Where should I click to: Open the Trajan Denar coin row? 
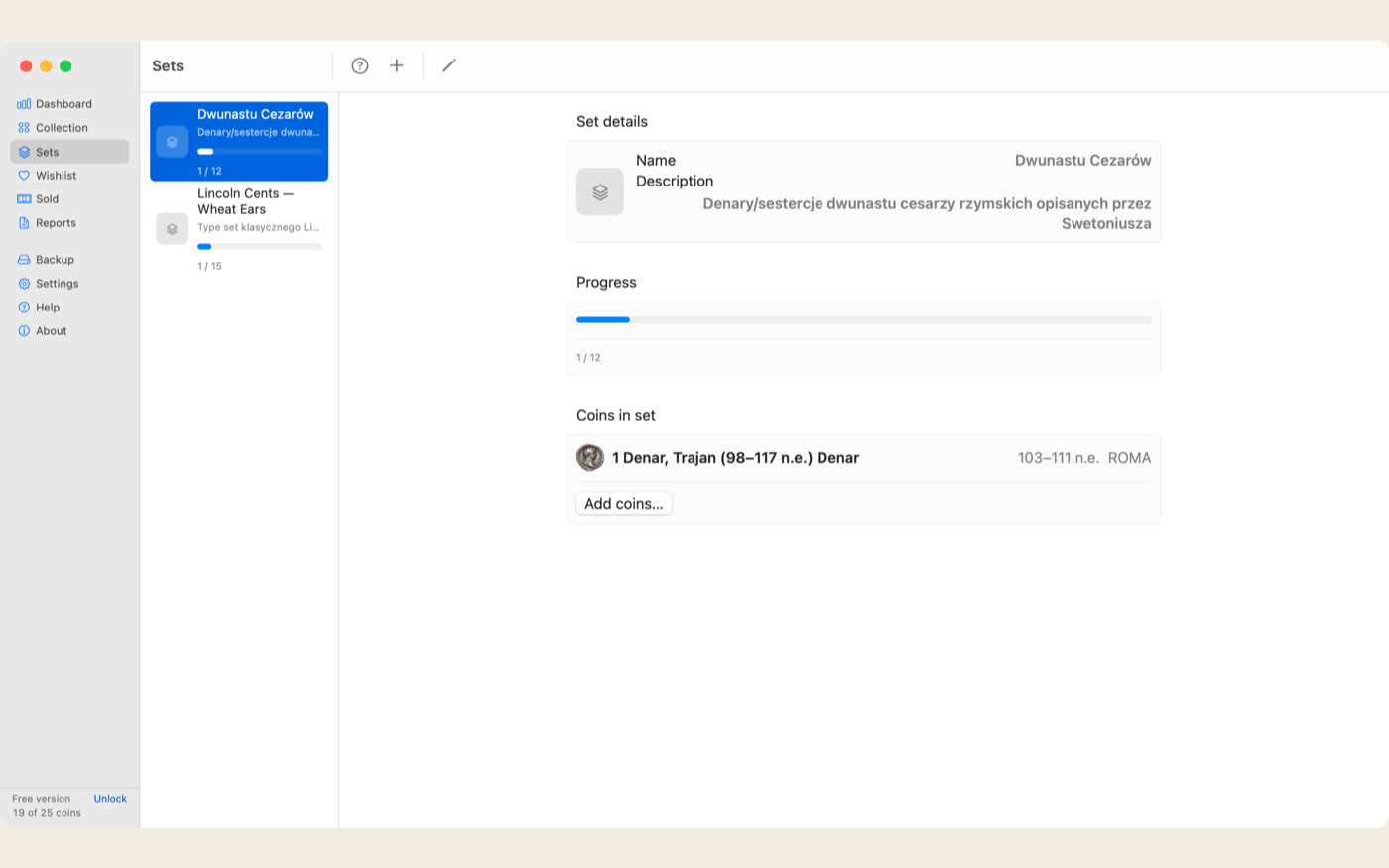[864, 458]
